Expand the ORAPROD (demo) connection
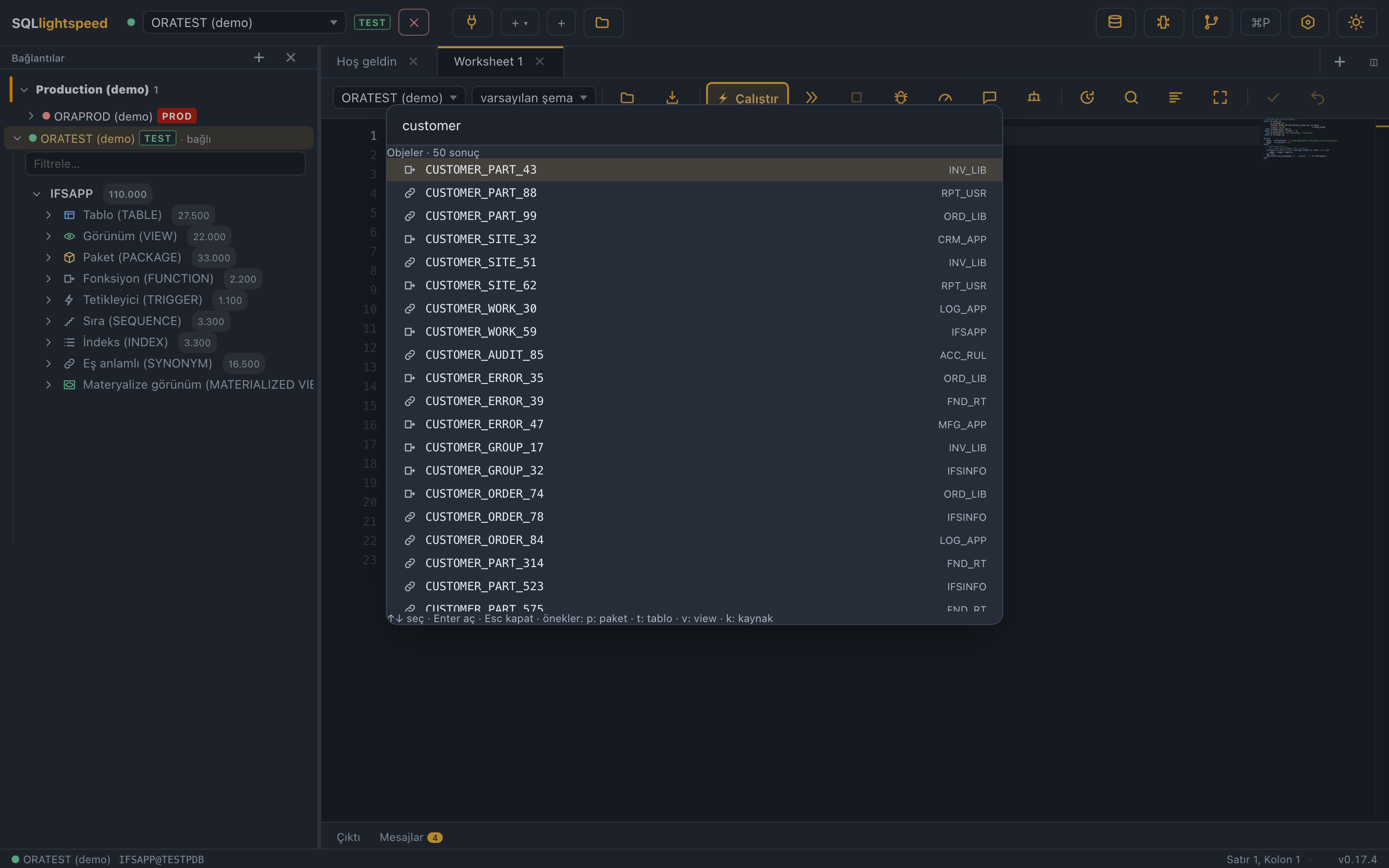Screen dimensions: 1389x868 pyautogui.click(x=31, y=116)
